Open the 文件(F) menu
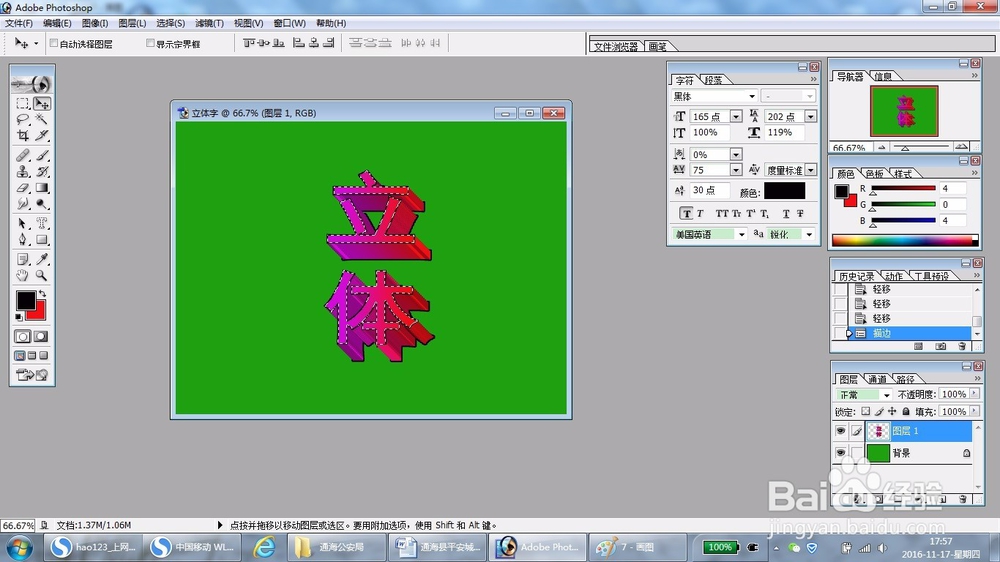Screen dimensions: 1000x562 [18, 23]
